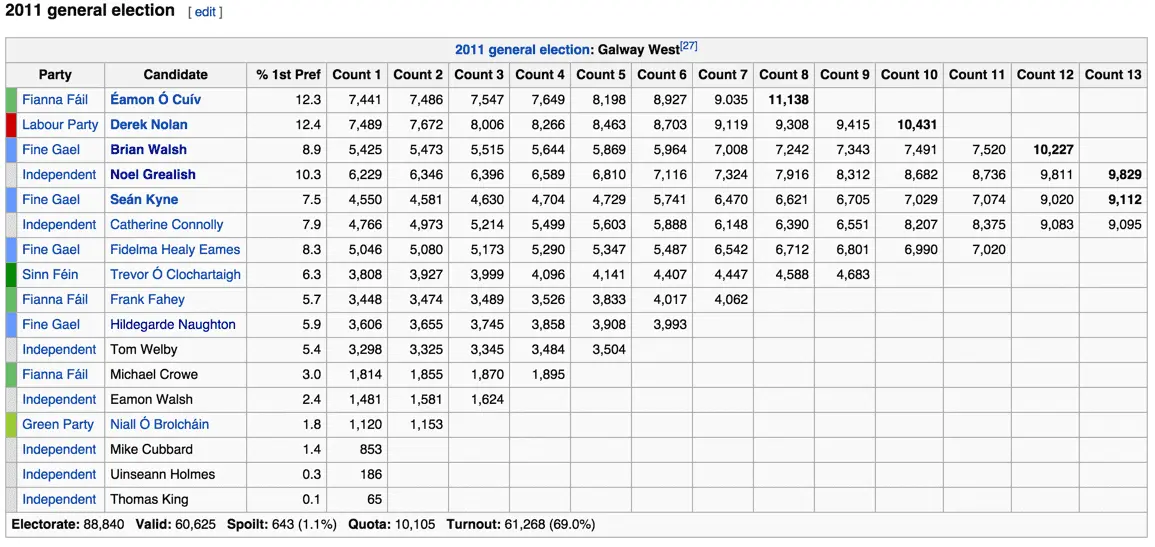Image resolution: width=1155 pixels, height=547 pixels.
Task: Open the Derek Nolan link
Action: [x=149, y=124]
